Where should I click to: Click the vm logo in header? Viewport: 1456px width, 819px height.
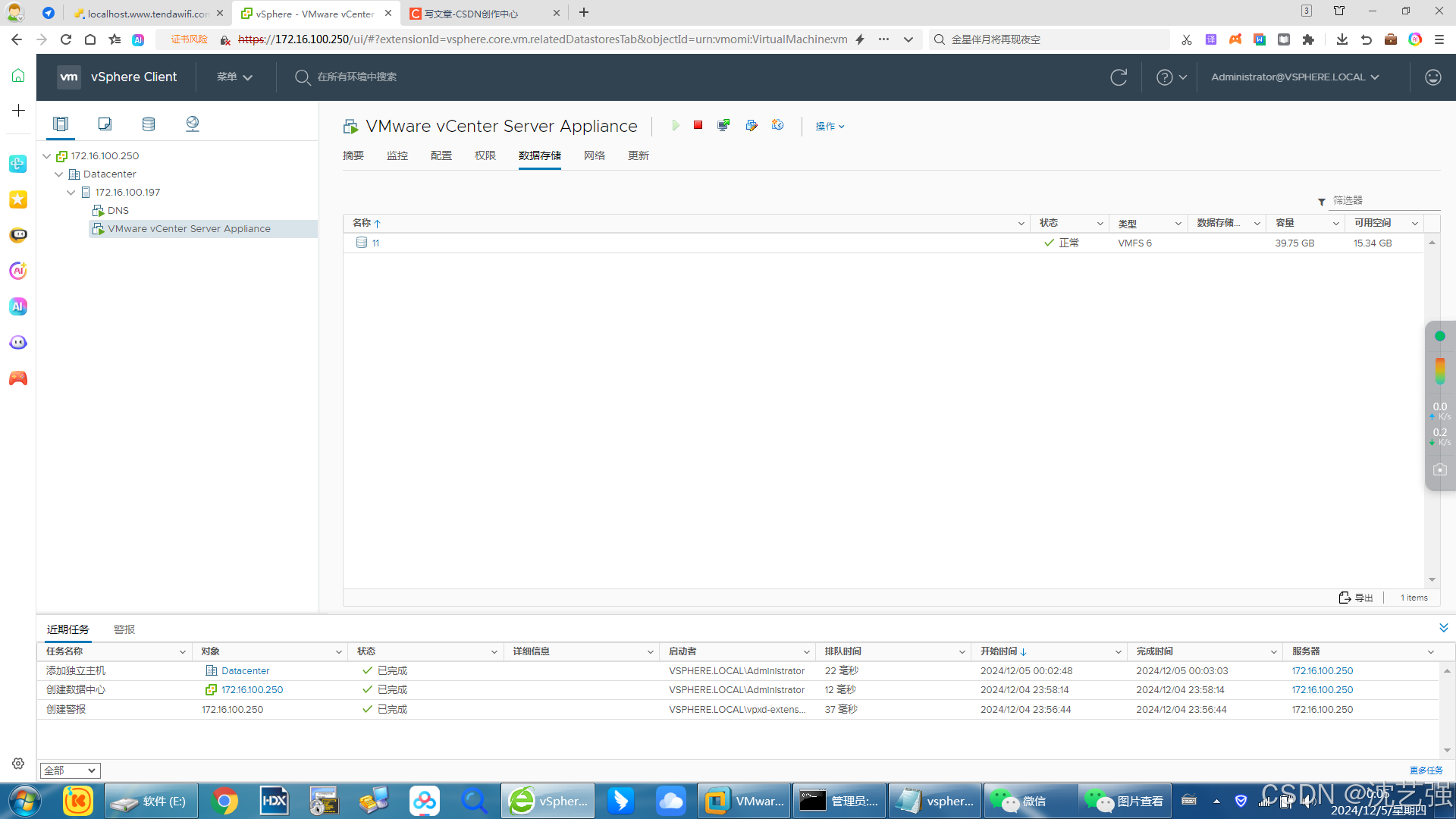click(x=69, y=77)
